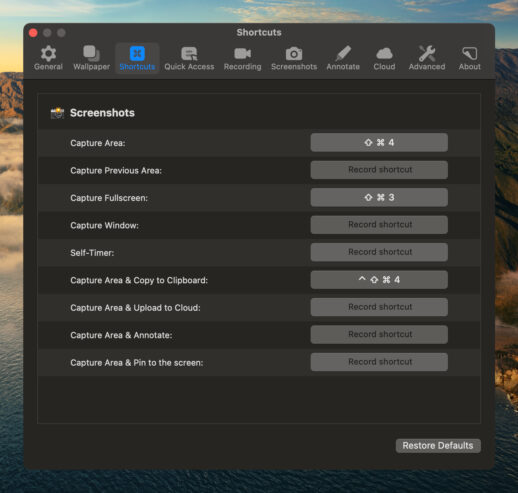Edit the Capture Area shortcut field
Screen dimensions: 518x493
point(379,143)
